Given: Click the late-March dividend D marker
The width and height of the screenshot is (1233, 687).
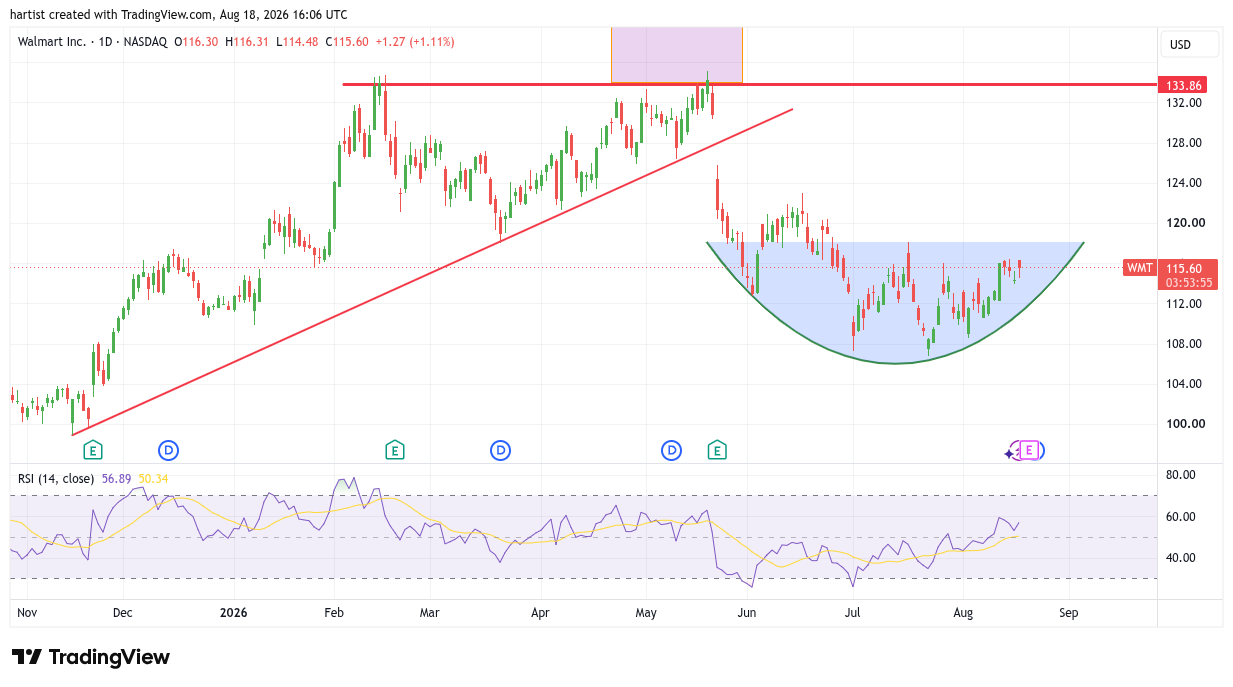Looking at the screenshot, I should pos(501,451).
